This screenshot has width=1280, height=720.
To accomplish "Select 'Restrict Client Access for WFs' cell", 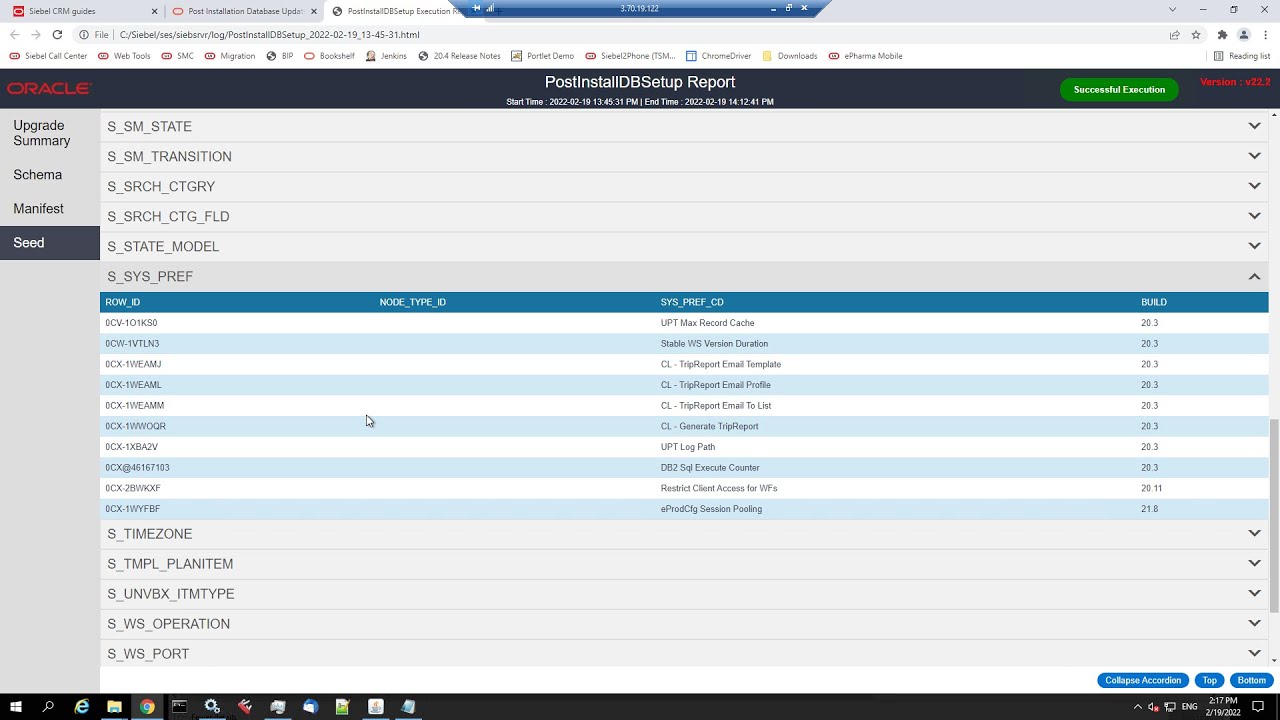I will (x=719, y=488).
